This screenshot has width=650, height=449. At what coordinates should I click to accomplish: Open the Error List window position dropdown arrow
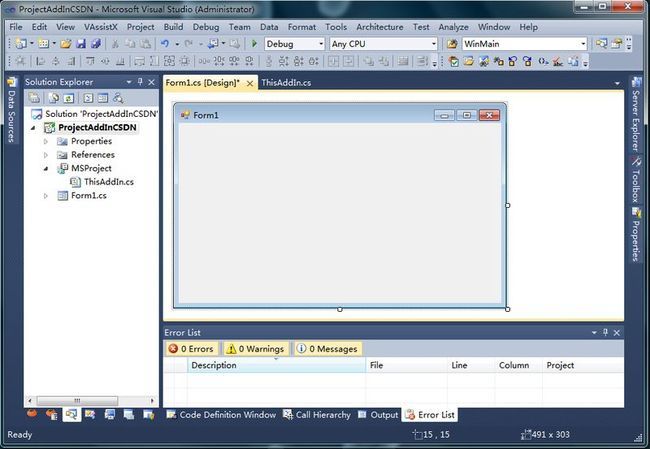point(594,333)
